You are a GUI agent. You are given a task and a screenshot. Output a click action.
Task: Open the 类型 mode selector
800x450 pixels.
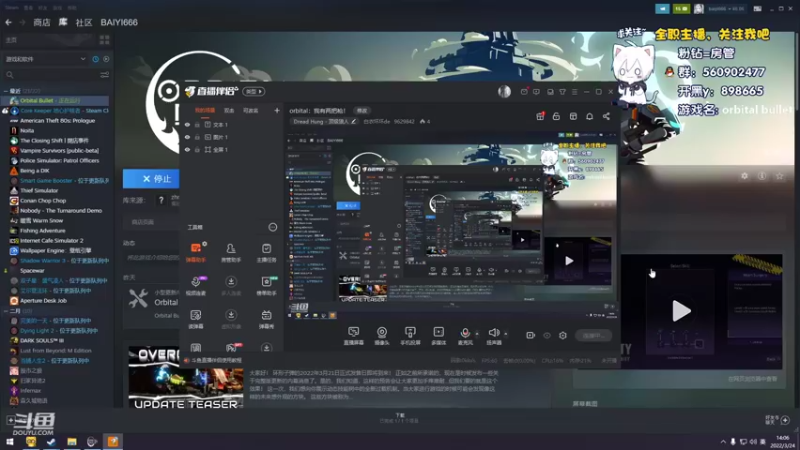click(254, 91)
